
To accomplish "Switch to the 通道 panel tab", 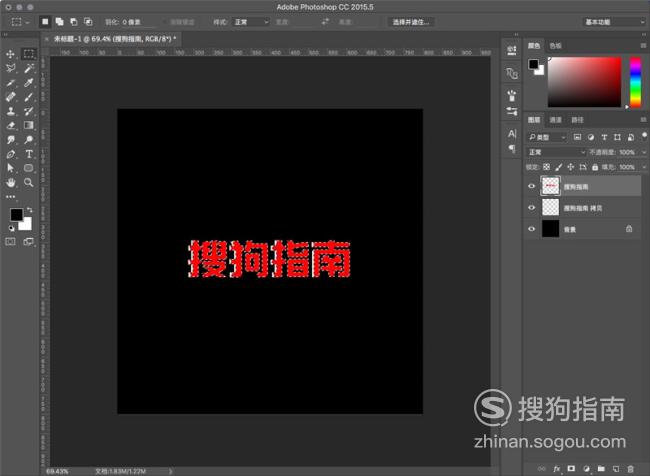I will (x=555, y=120).
